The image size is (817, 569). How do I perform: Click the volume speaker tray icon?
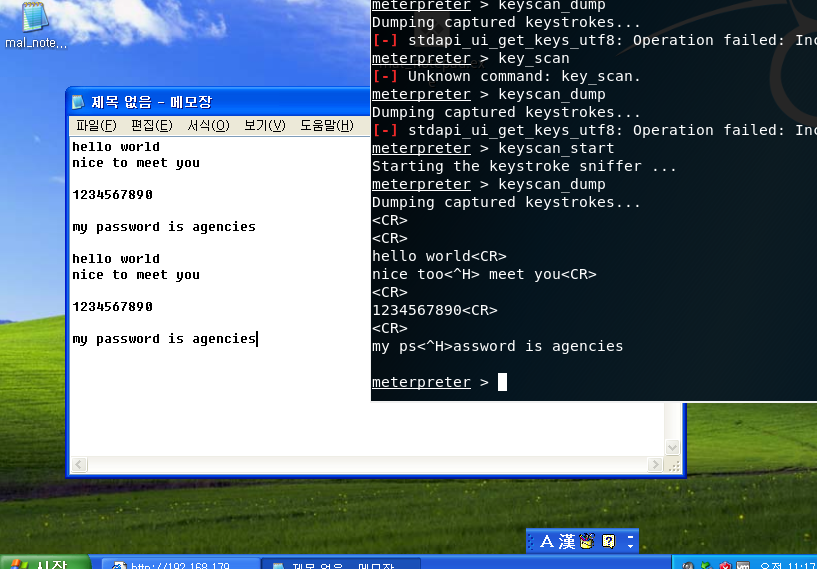(x=688, y=565)
